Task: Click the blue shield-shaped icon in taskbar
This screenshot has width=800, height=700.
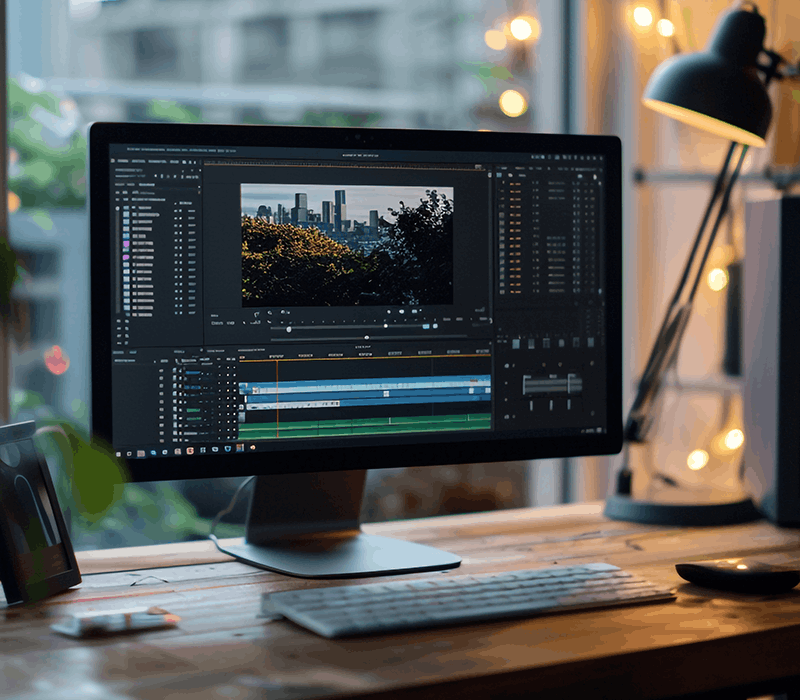Action: (228, 448)
